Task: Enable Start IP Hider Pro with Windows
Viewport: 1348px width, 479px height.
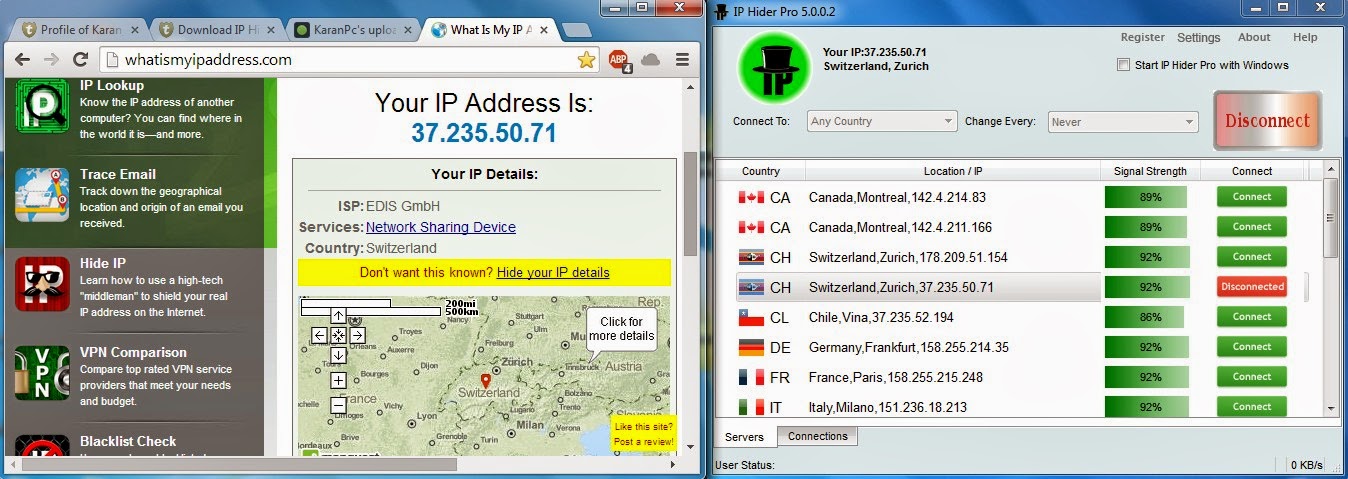Action: tap(1122, 65)
